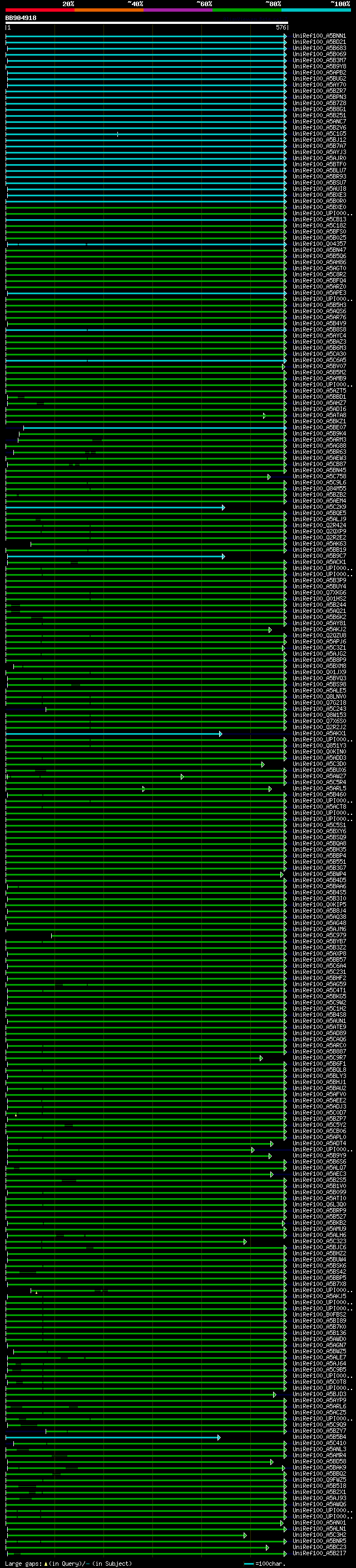The height and width of the screenshot is (1568, 356).
Task: Select the label UniRef100_Q2R424
Action: [319, 525]
